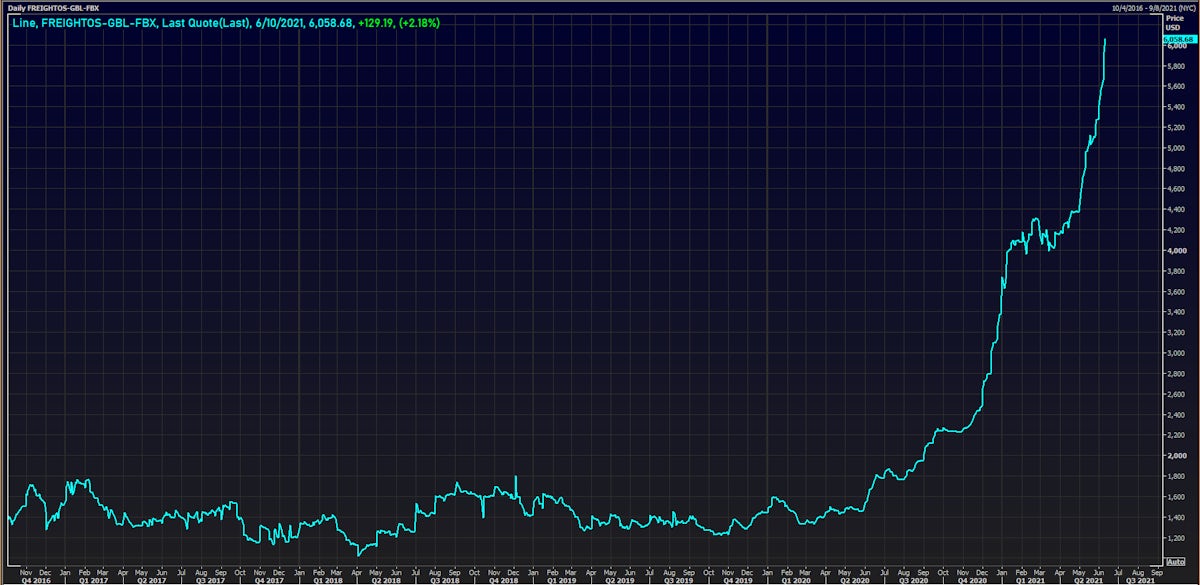Click the 5,000 price axis label
This screenshot has height=585, width=1200.
coord(1175,148)
